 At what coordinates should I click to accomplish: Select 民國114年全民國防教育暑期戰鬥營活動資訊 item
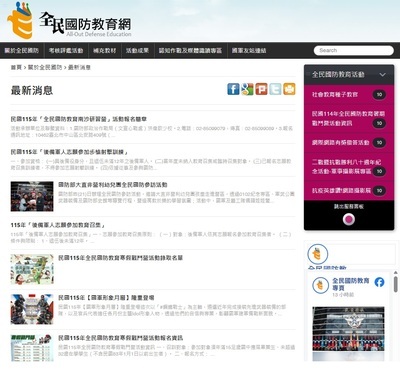[349, 118]
